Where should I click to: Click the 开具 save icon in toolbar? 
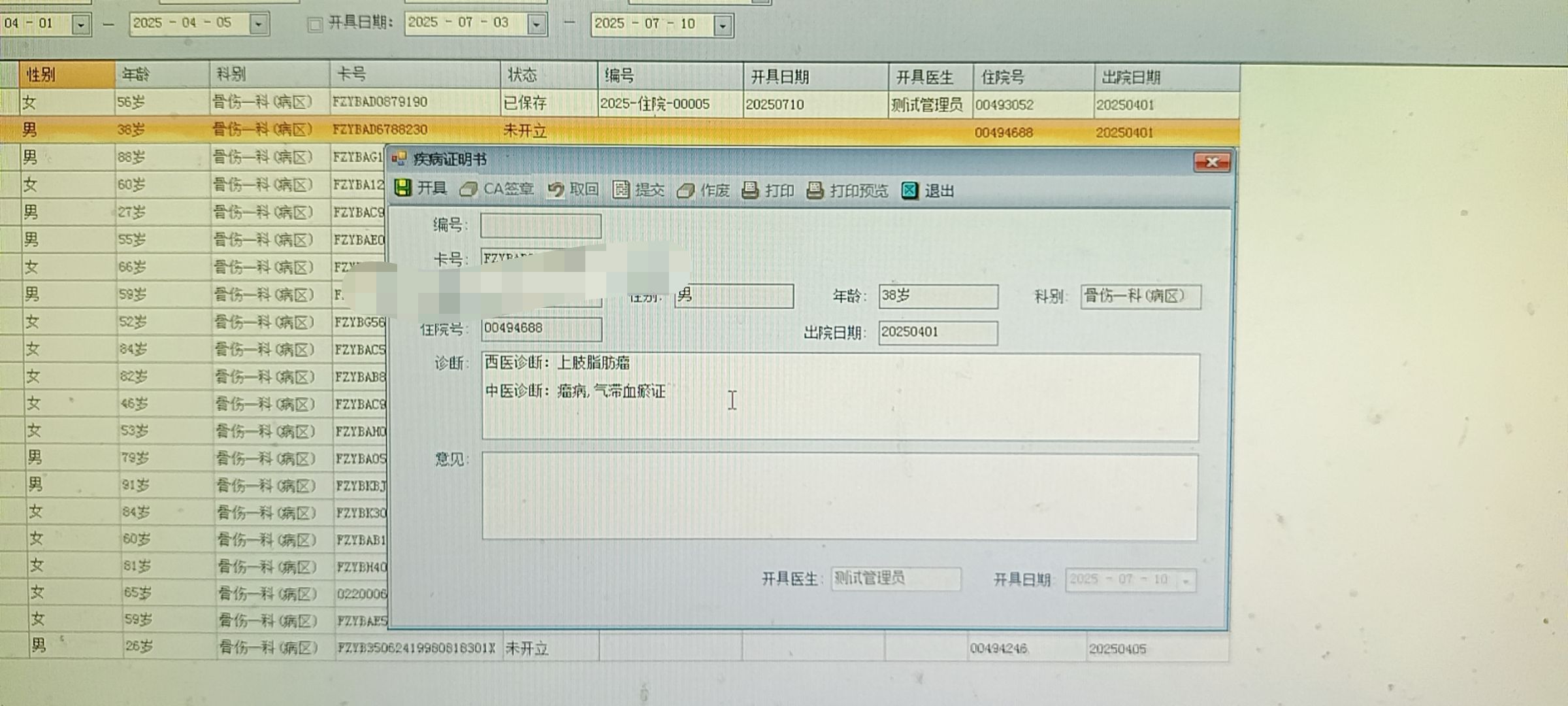(403, 189)
